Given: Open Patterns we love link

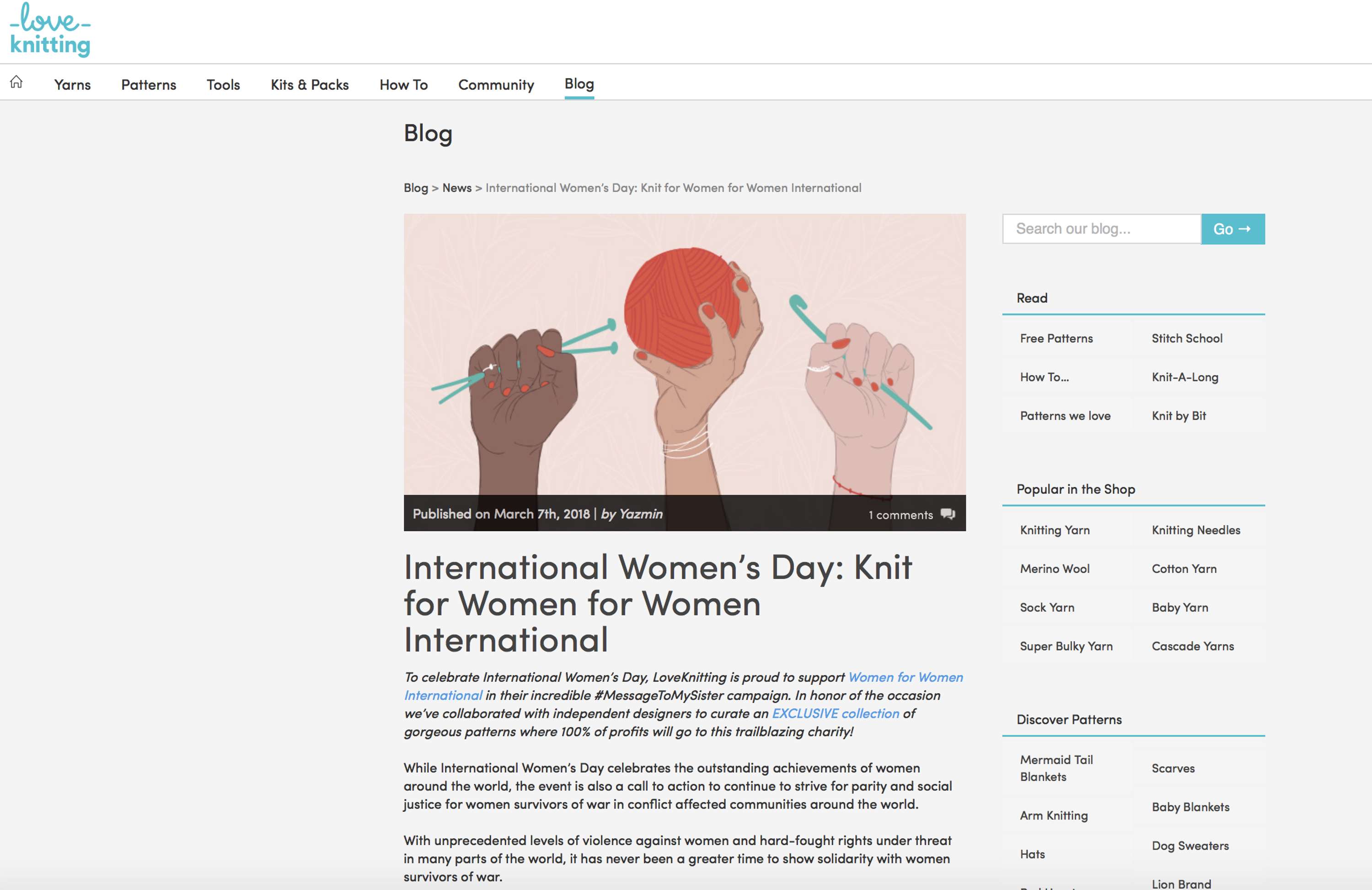Looking at the screenshot, I should [x=1065, y=416].
